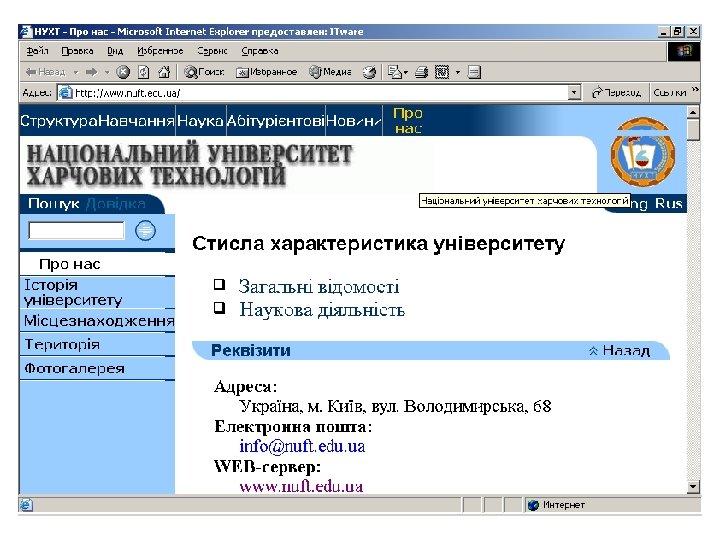The image size is (720, 540).
Task: Open the Back button history dropdown
Action: tap(76, 72)
